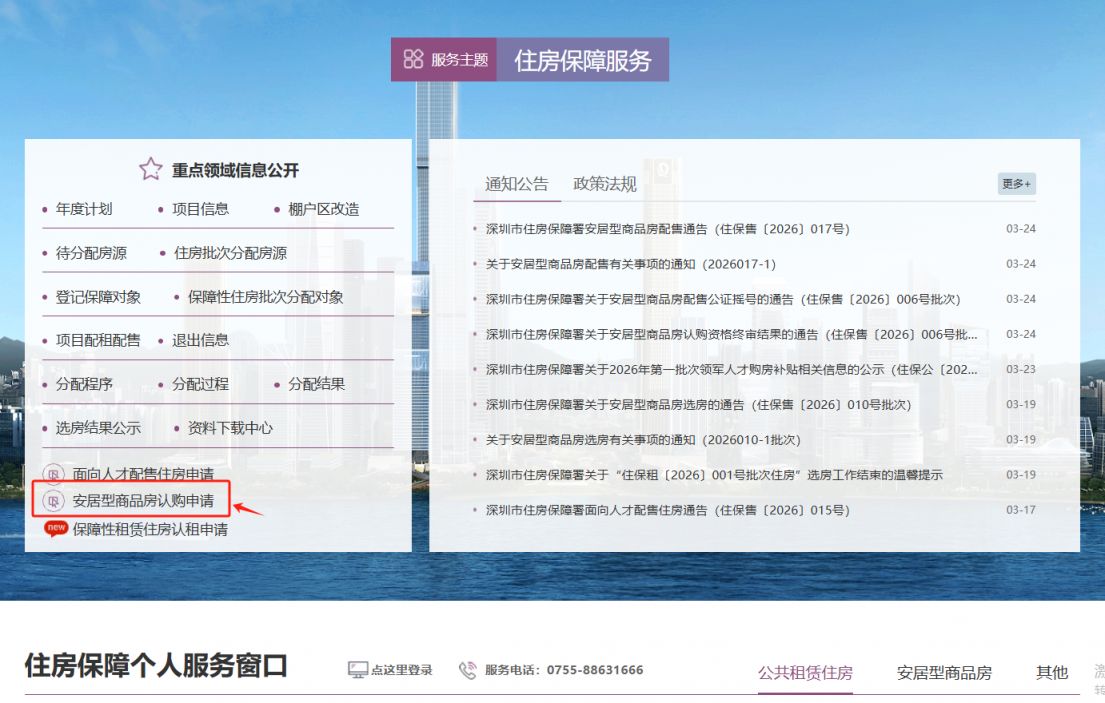Screen dimensions: 1105x703
Task: Open the 棚户区改造 link
Action: click(x=325, y=209)
